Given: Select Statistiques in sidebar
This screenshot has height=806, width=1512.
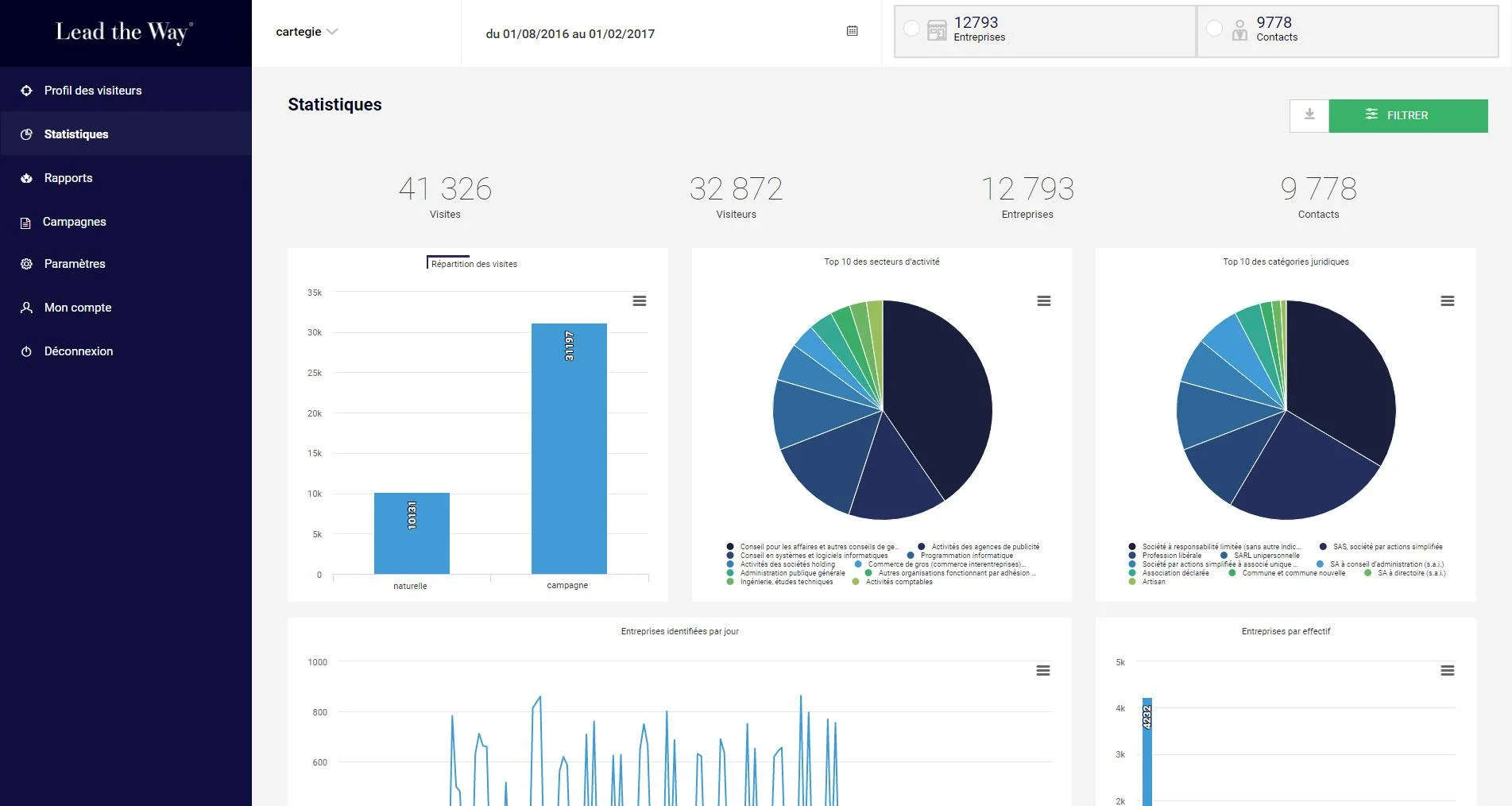Looking at the screenshot, I should (126, 134).
